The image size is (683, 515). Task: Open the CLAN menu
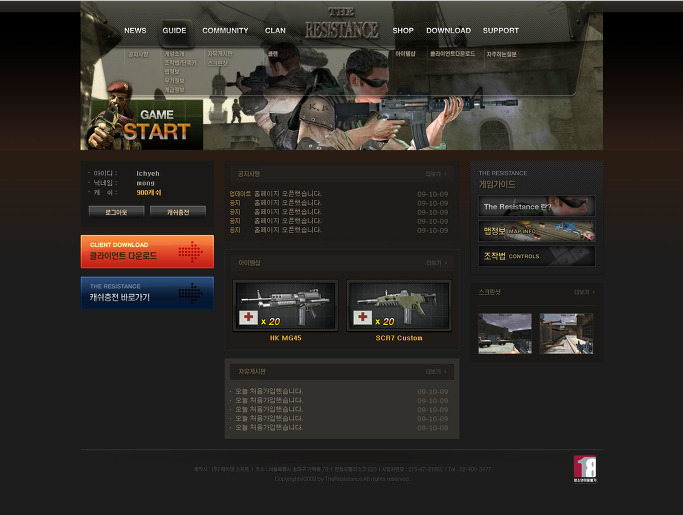[275, 30]
